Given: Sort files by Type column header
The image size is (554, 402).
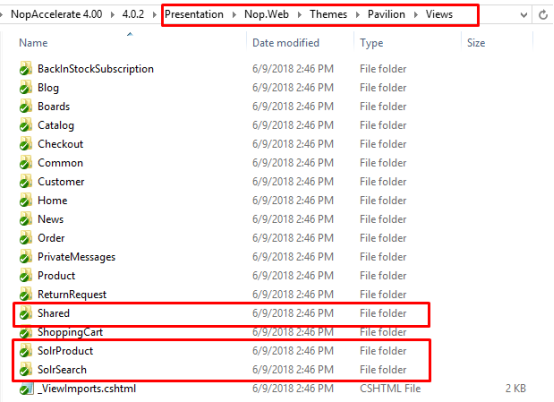Looking at the screenshot, I should [371, 43].
